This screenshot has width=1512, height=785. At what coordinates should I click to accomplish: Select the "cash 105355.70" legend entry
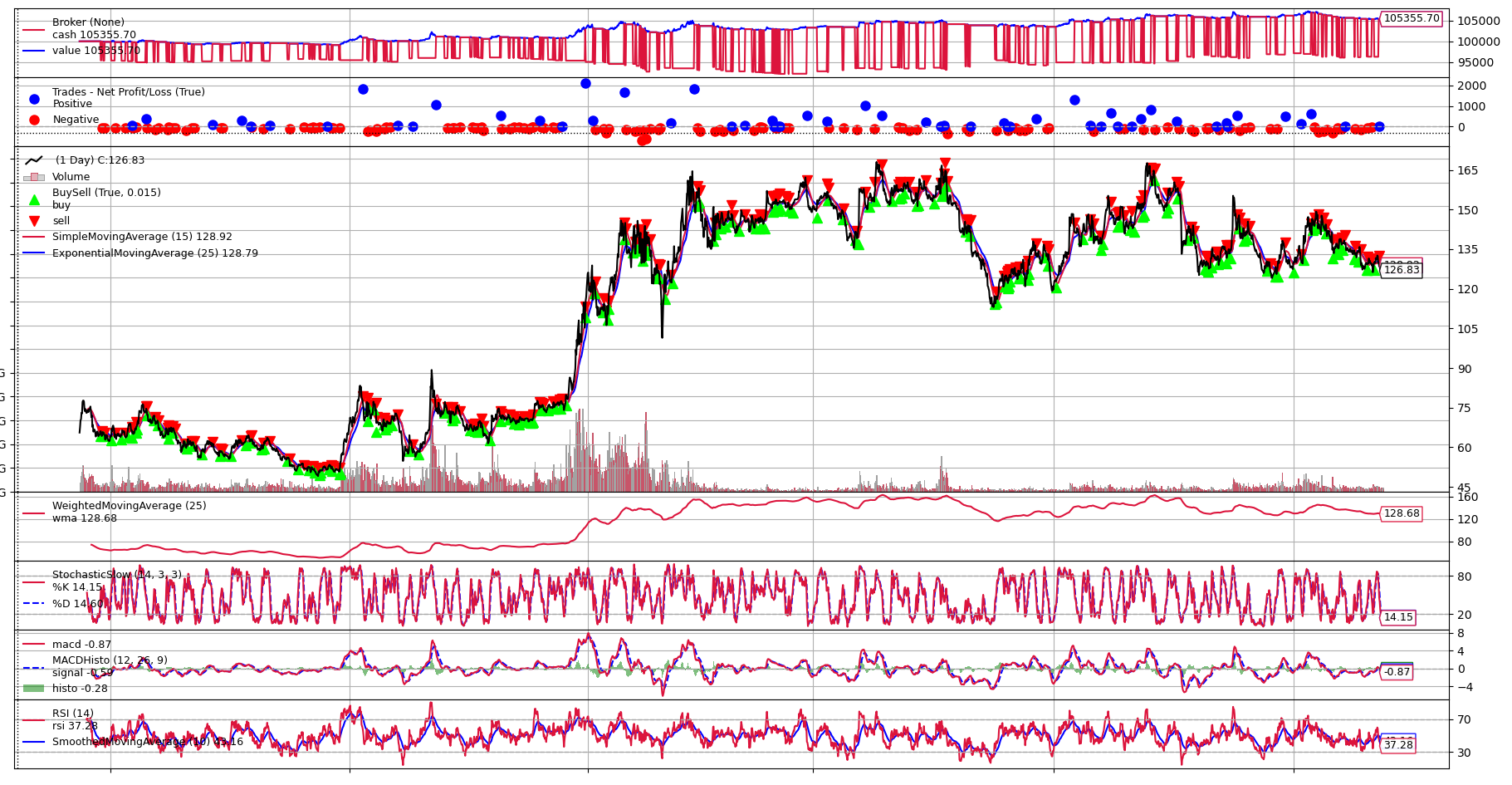tap(94, 35)
